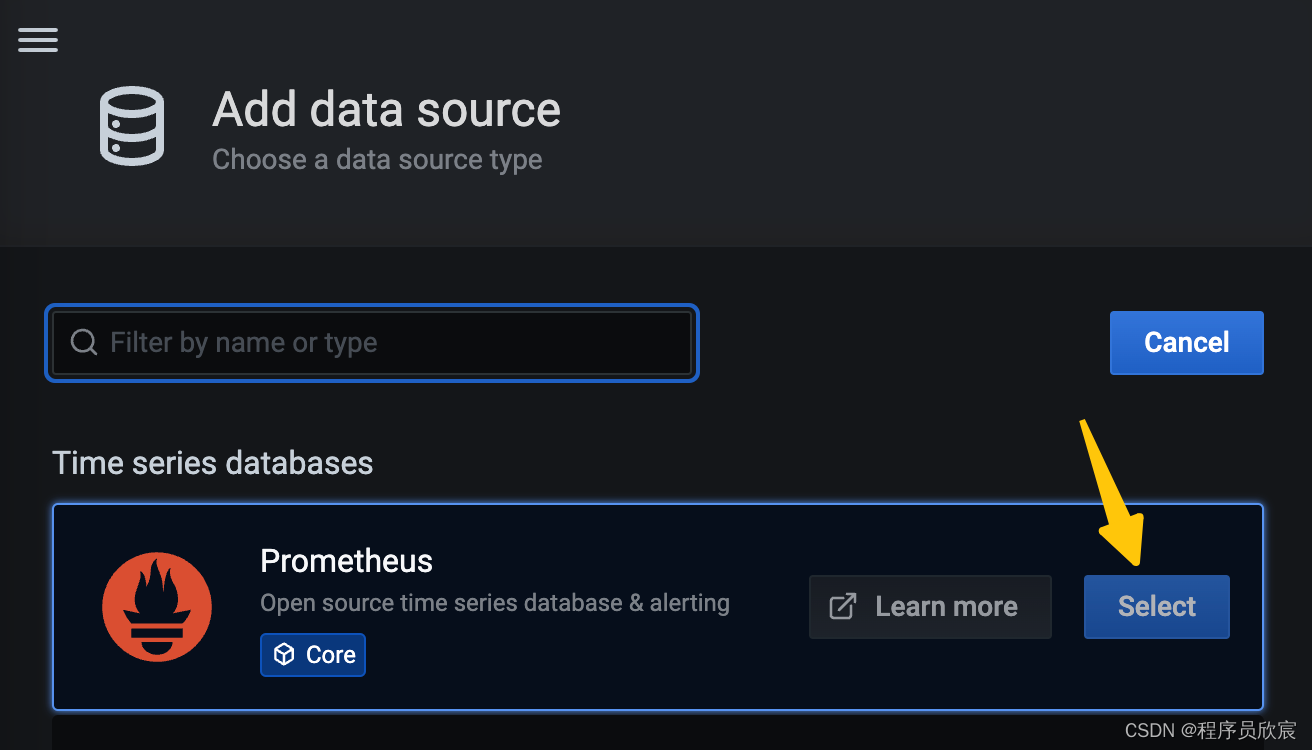Open the hamburger navigation menu
The width and height of the screenshot is (1312, 750).
tap(38, 39)
